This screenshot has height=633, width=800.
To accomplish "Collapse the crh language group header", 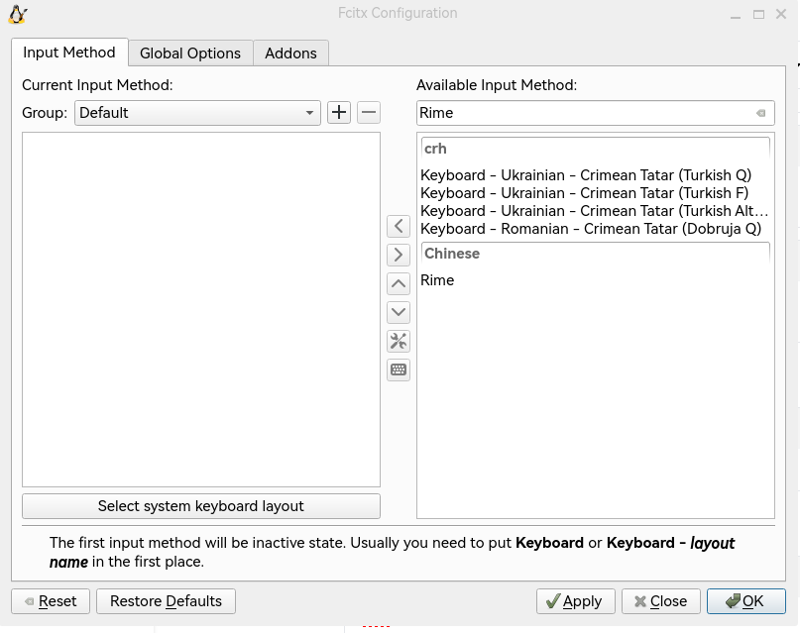I will point(595,149).
